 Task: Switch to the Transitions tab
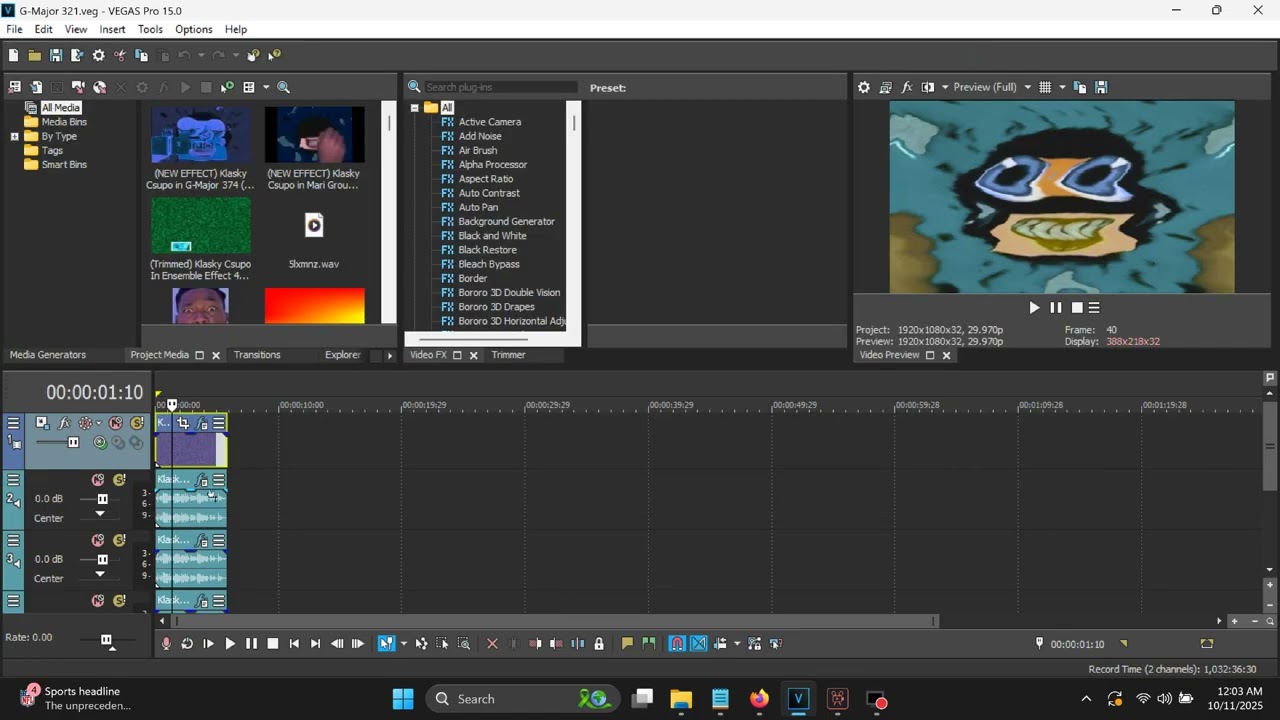(257, 355)
